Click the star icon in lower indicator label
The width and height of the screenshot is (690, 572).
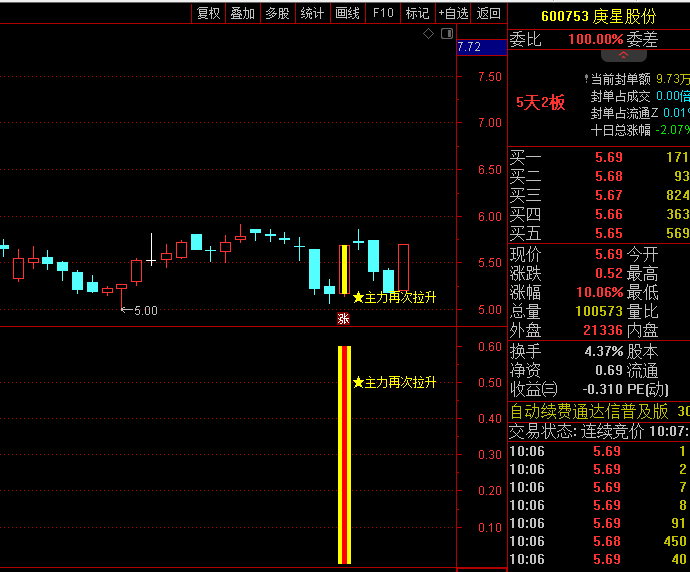358,382
